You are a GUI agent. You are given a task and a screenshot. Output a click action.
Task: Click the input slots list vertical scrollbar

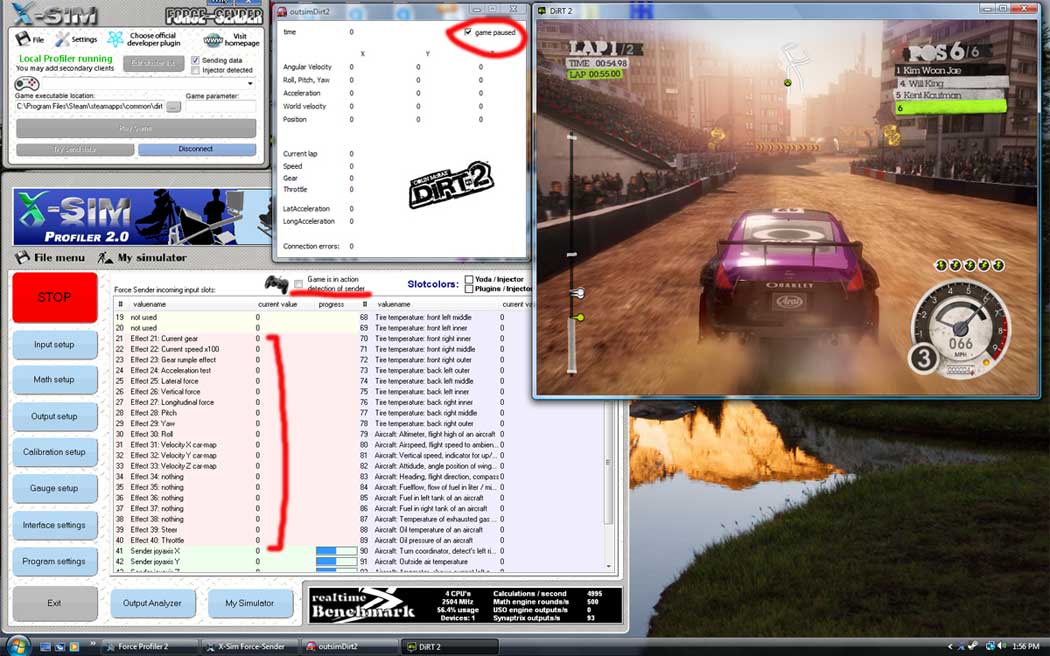click(609, 462)
